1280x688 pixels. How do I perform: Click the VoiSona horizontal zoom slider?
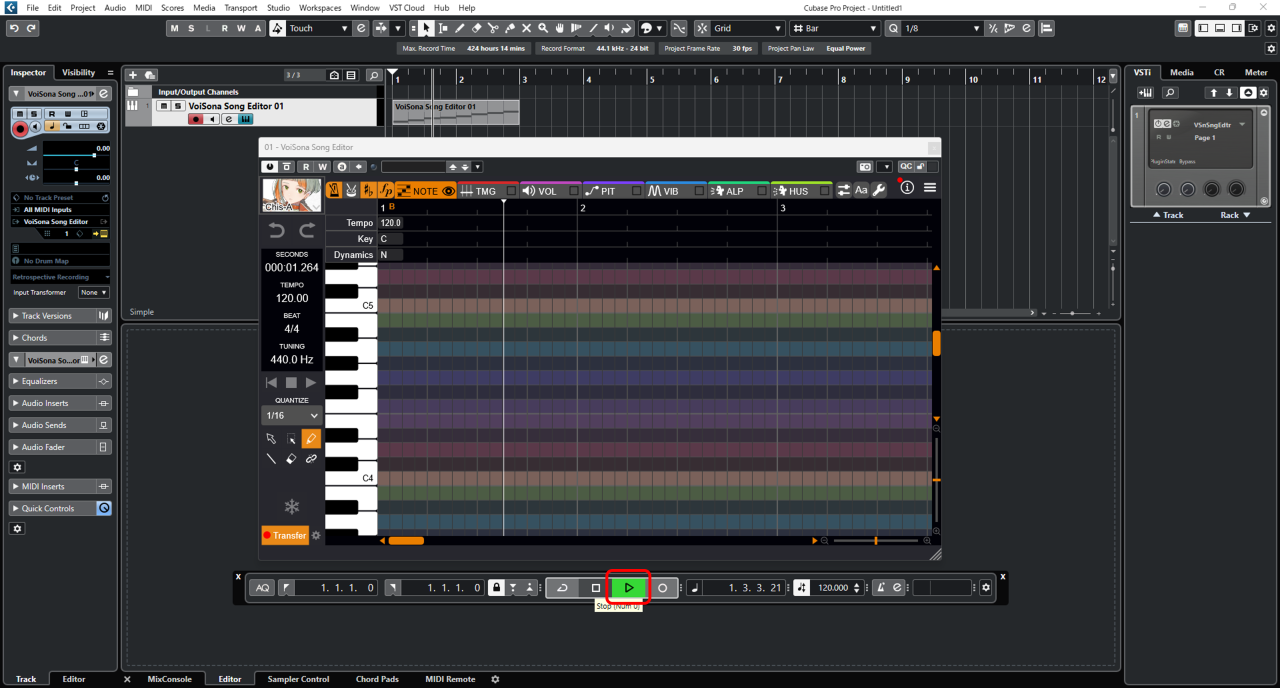point(875,541)
